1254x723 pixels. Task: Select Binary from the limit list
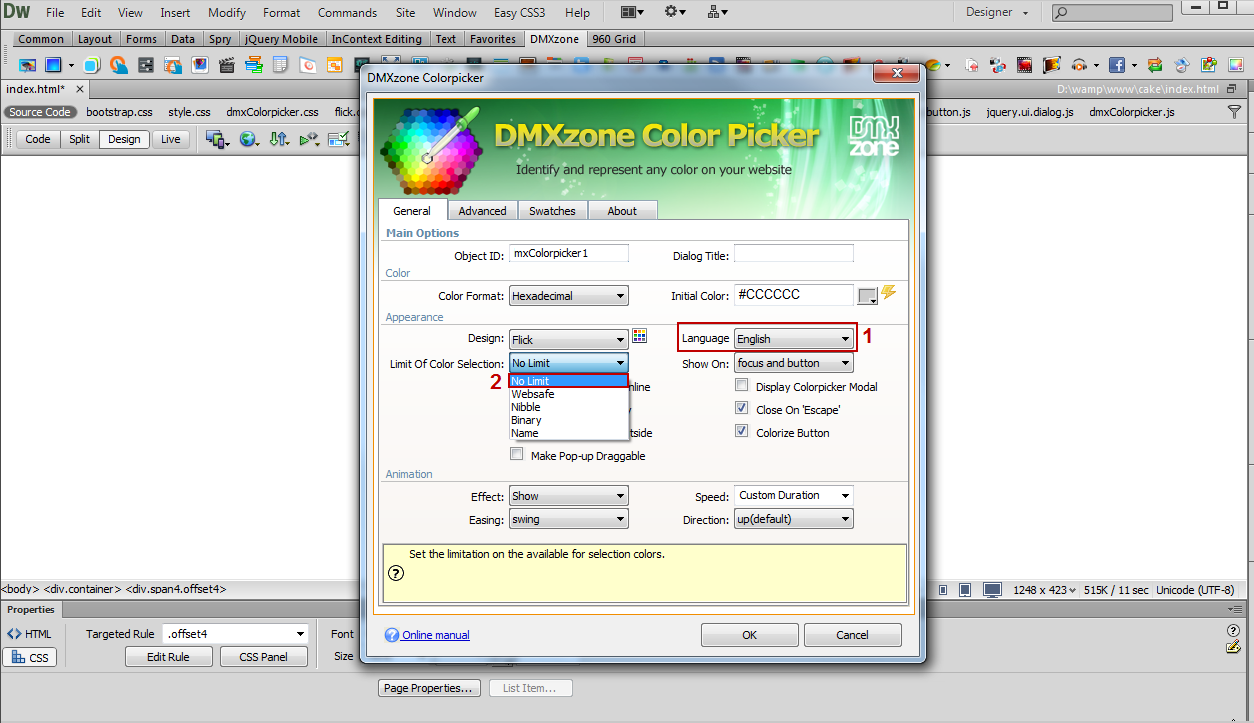click(x=568, y=420)
